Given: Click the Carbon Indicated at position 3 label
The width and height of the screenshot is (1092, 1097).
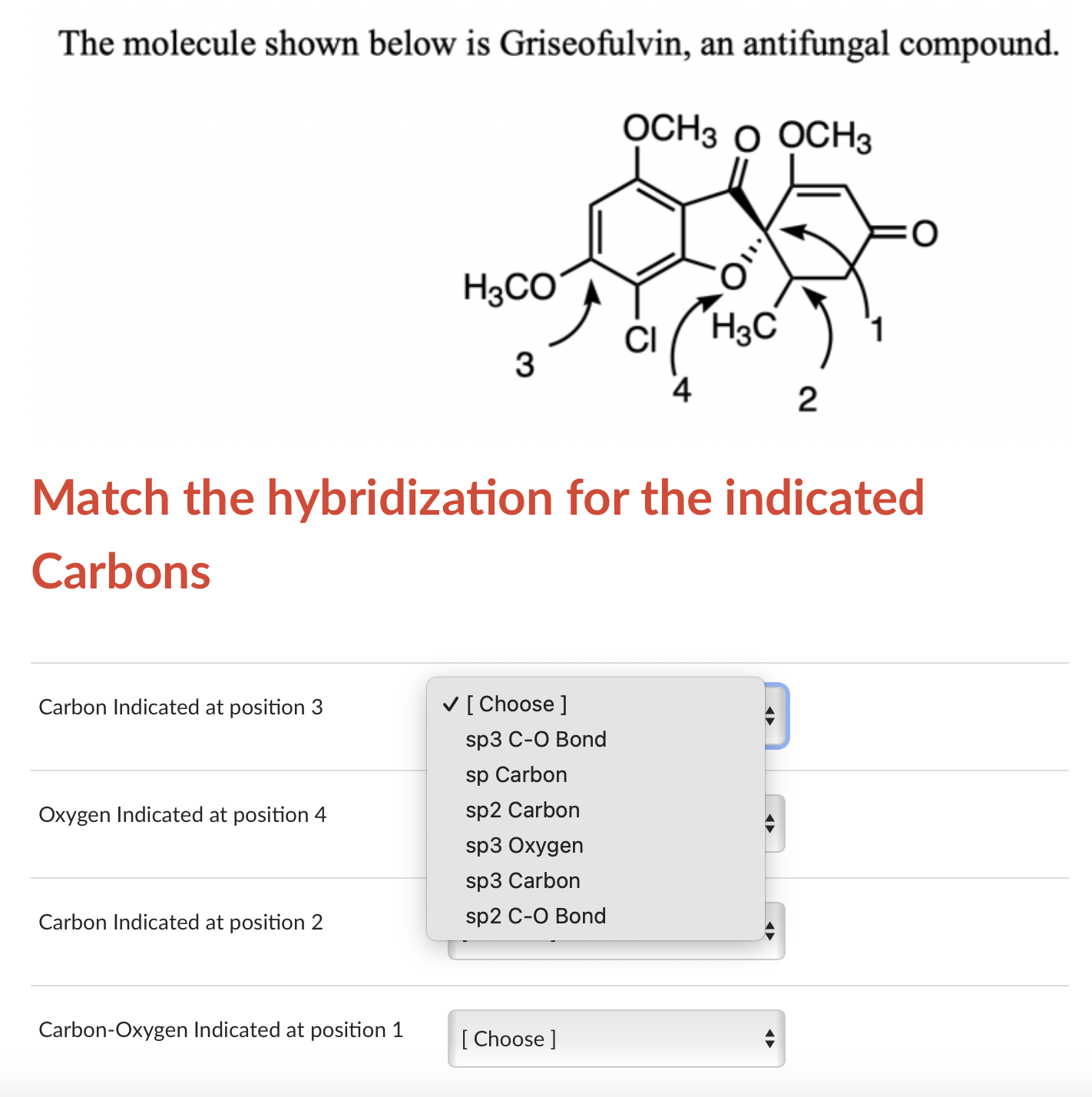Looking at the screenshot, I should pyautogui.click(x=181, y=707).
